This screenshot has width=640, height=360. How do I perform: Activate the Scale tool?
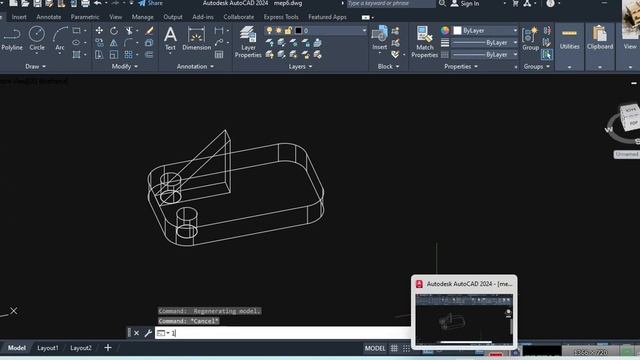(x=114, y=54)
